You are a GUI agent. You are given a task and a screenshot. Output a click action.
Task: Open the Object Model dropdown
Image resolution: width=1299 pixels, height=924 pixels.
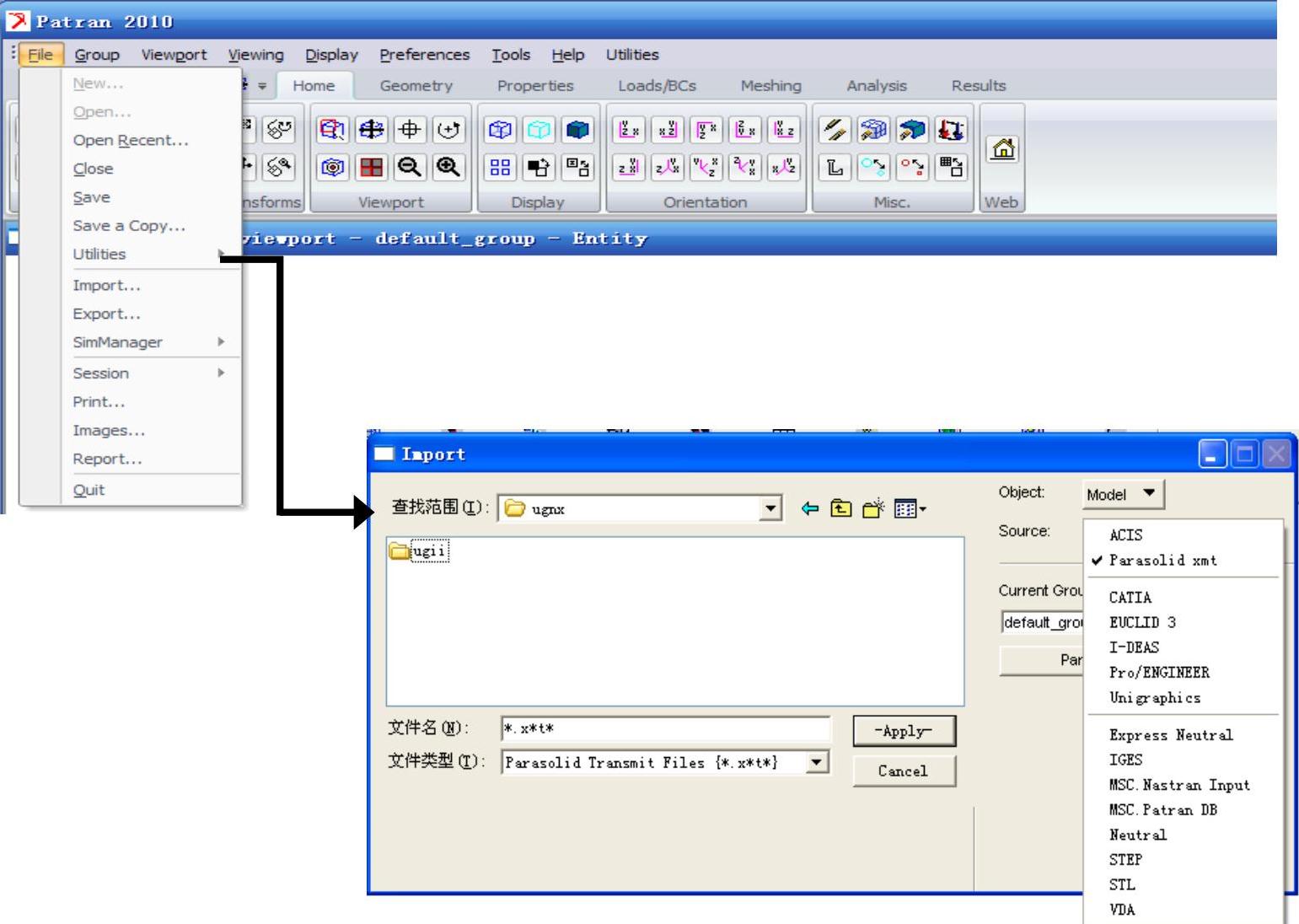[x=1123, y=494]
